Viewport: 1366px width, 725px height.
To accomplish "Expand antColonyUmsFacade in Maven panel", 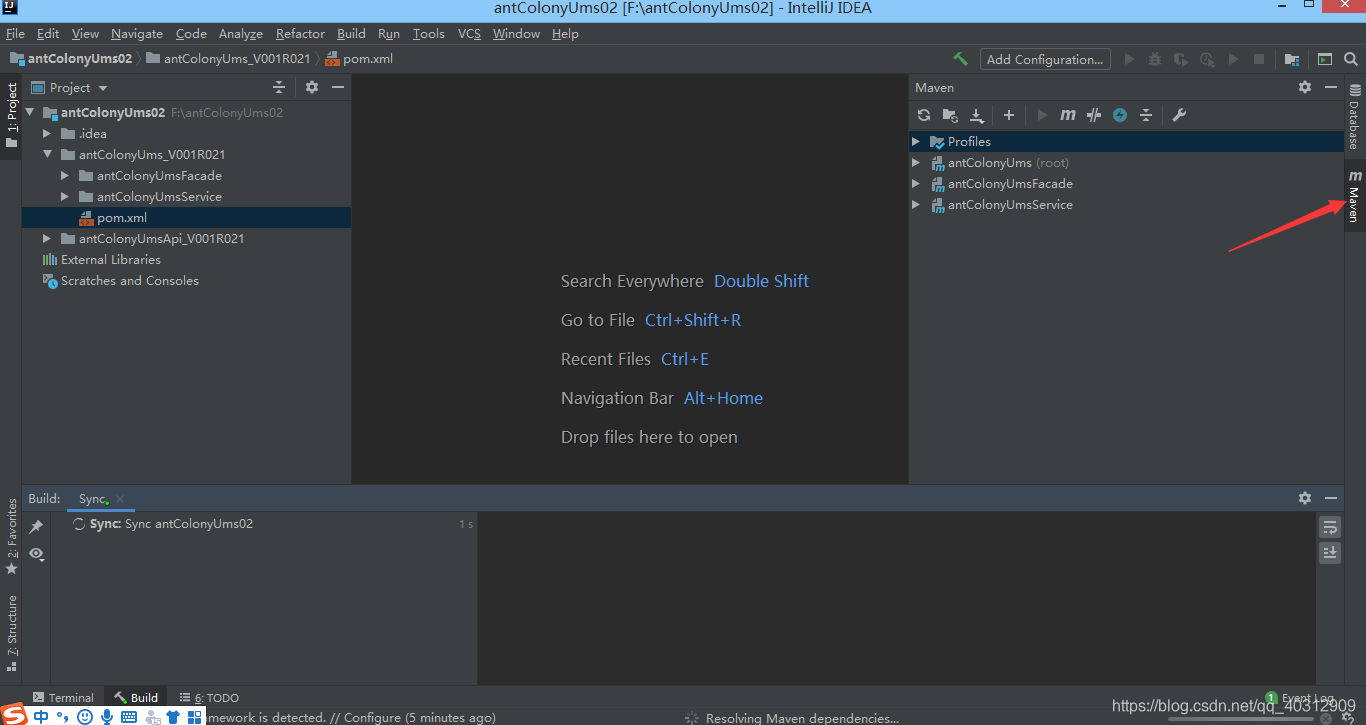I will click(x=916, y=183).
